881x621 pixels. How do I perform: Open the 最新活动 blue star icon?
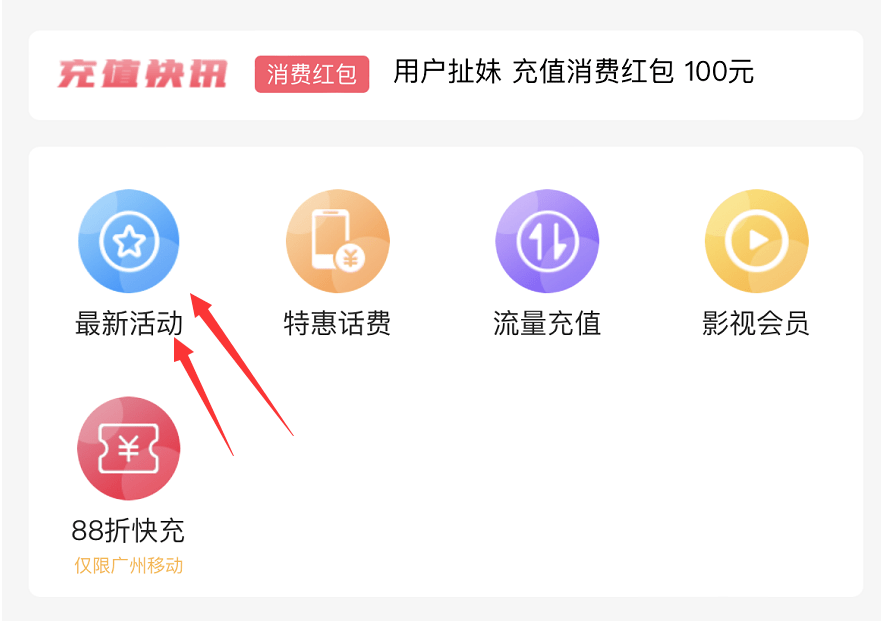129,241
